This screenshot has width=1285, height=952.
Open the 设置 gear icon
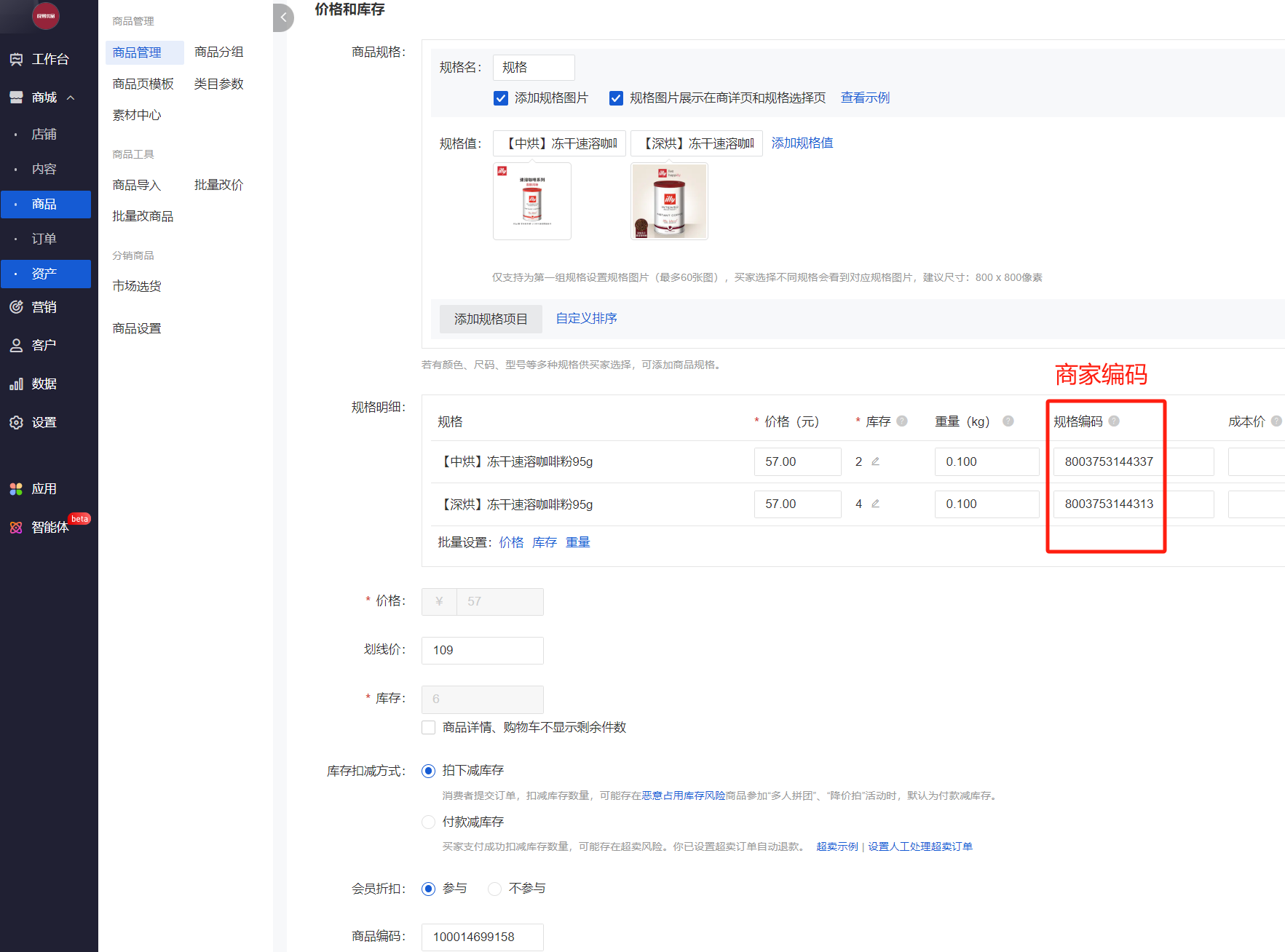(16, 423)
